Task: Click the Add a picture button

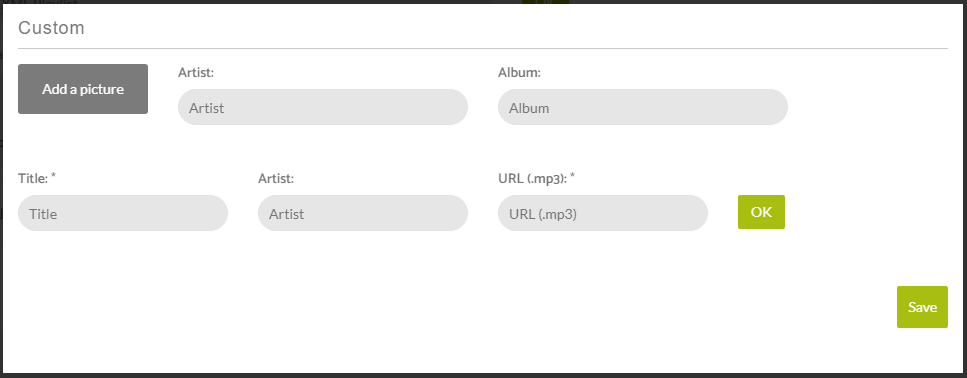Action: [83, 89]
